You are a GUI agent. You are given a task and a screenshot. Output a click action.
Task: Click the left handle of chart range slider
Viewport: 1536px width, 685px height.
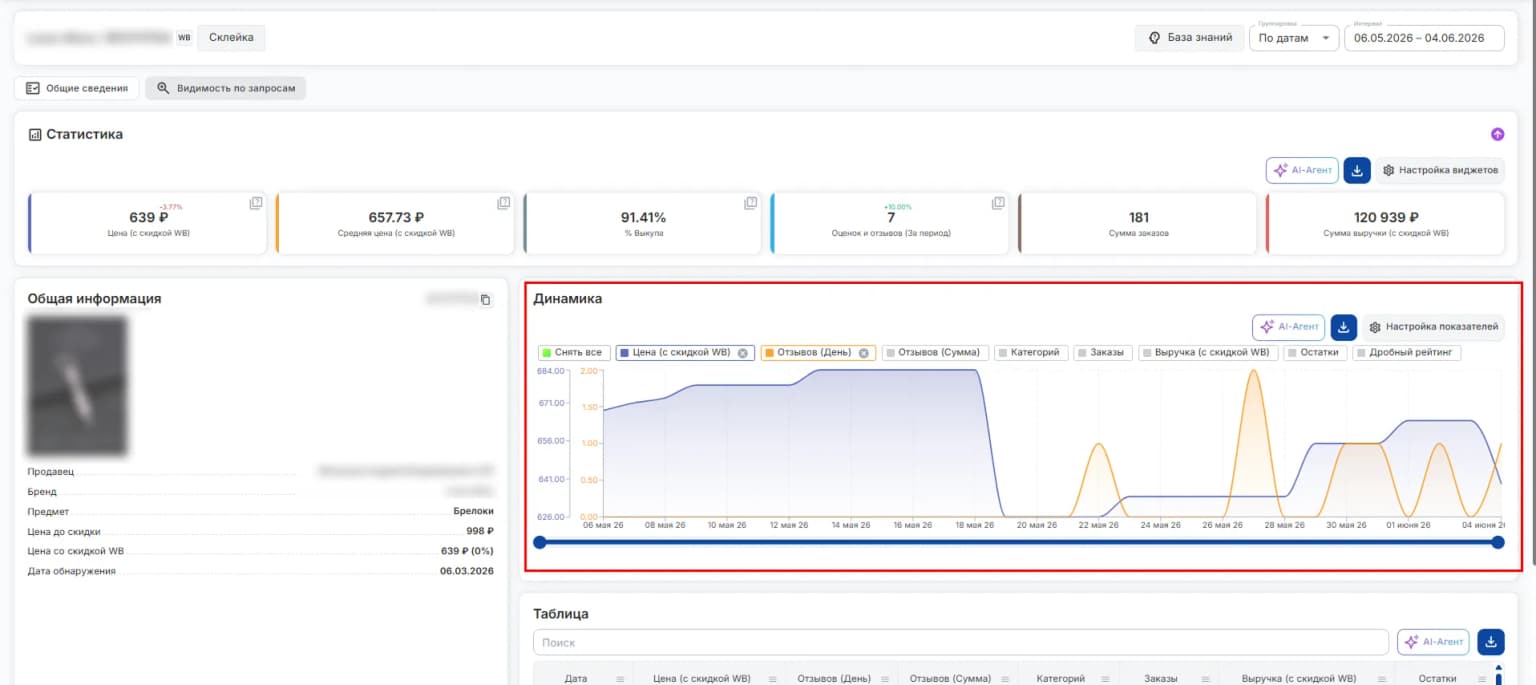(x=540, y=542)
